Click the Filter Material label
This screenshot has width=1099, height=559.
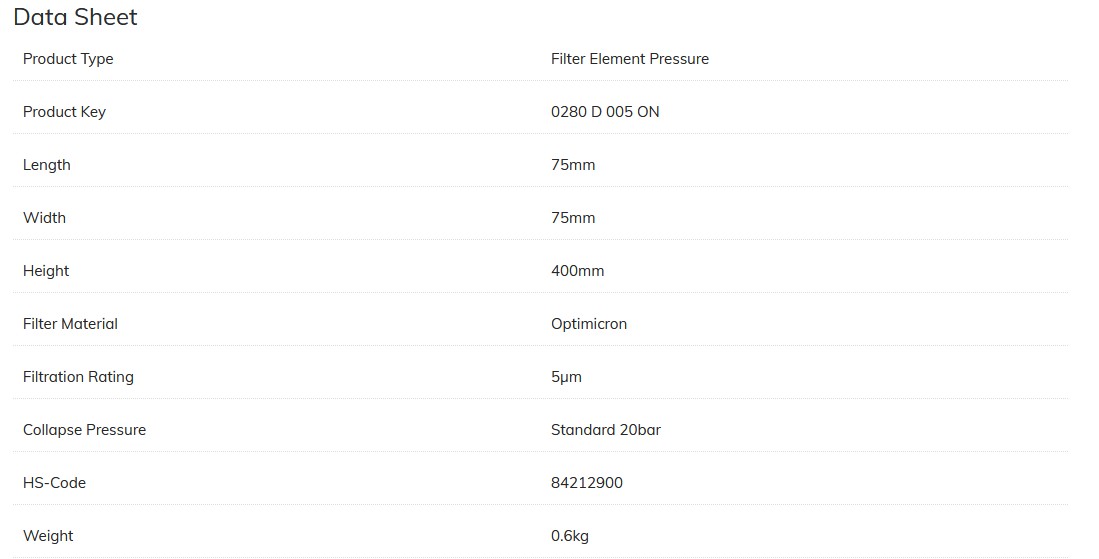70,324
